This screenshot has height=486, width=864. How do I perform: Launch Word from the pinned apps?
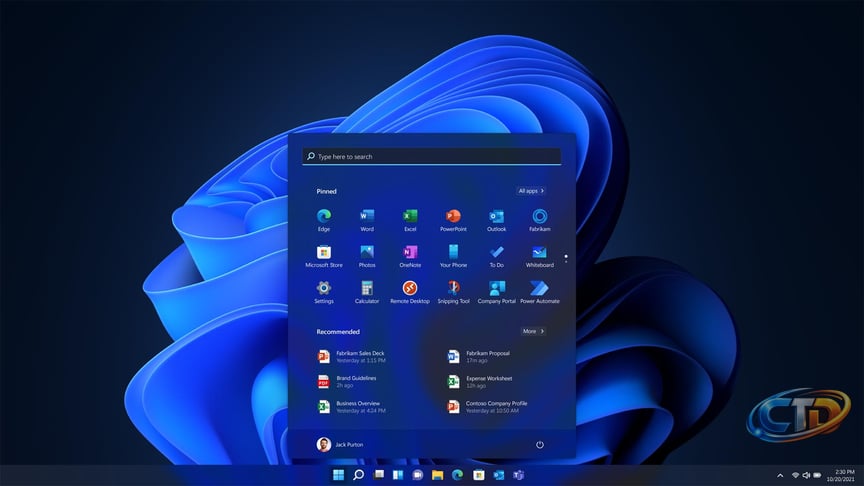pos(367,220)
